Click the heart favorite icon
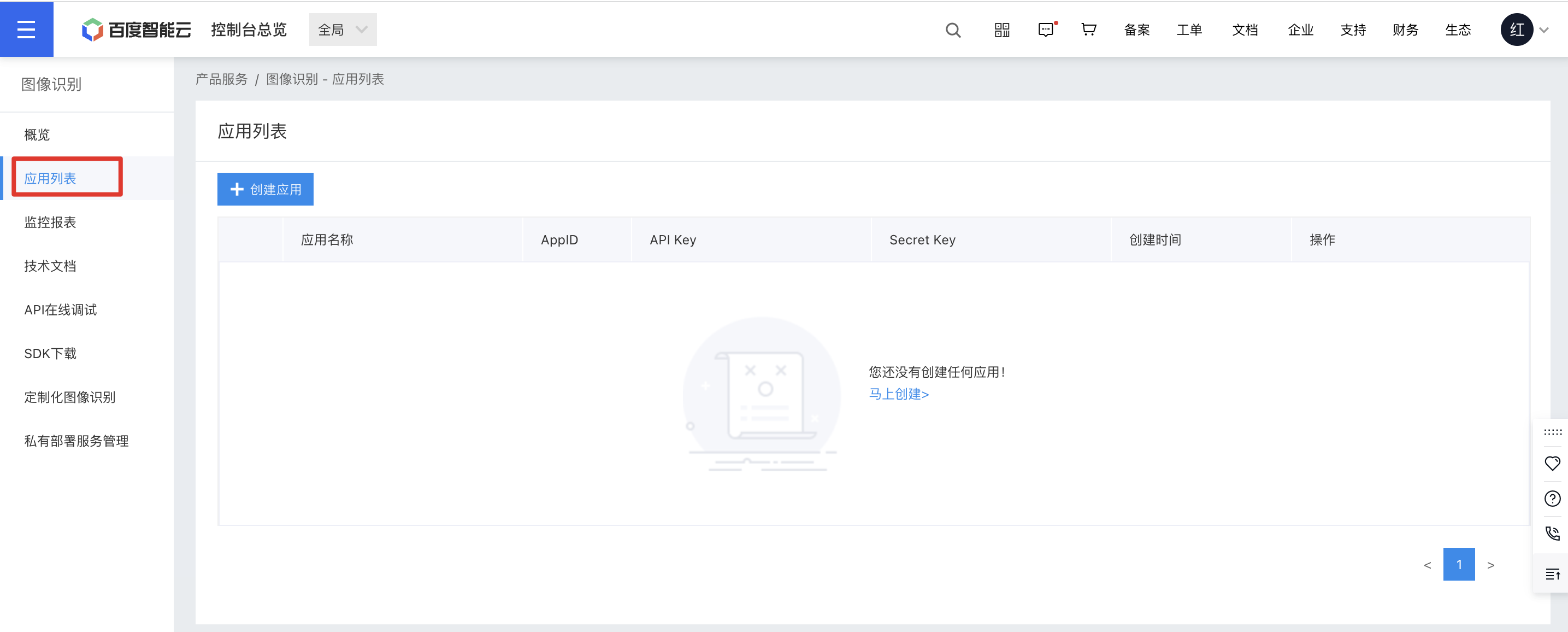This screenshot has height=632, width=1568. point(1553,464)
